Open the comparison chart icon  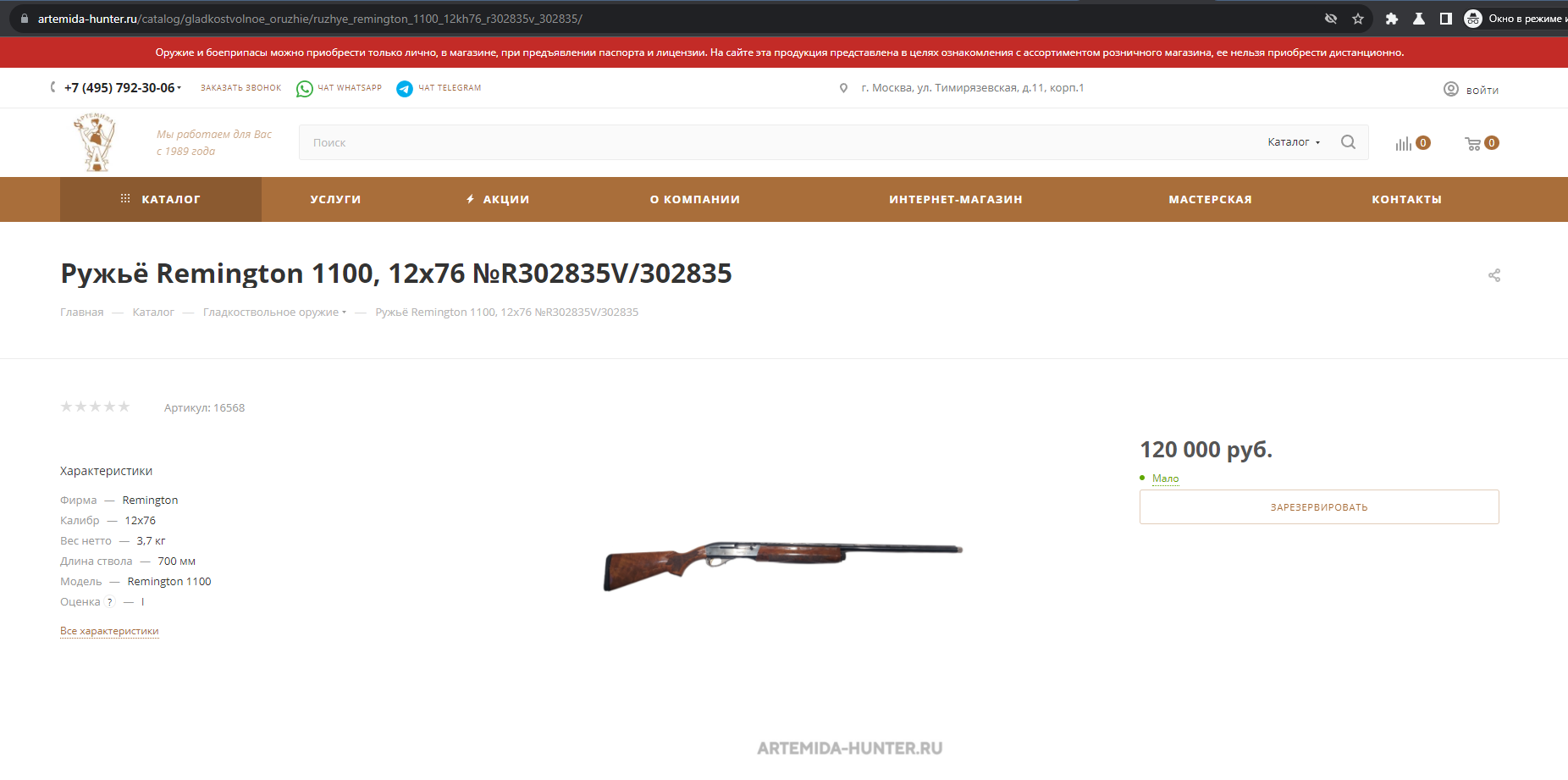coord(1404,143)
